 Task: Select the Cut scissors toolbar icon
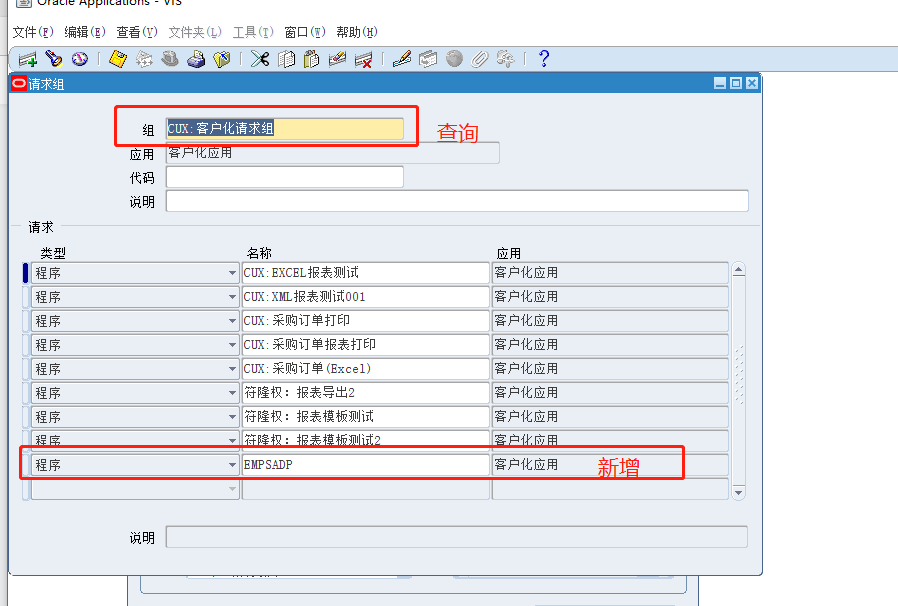click(x=261, y=59)
